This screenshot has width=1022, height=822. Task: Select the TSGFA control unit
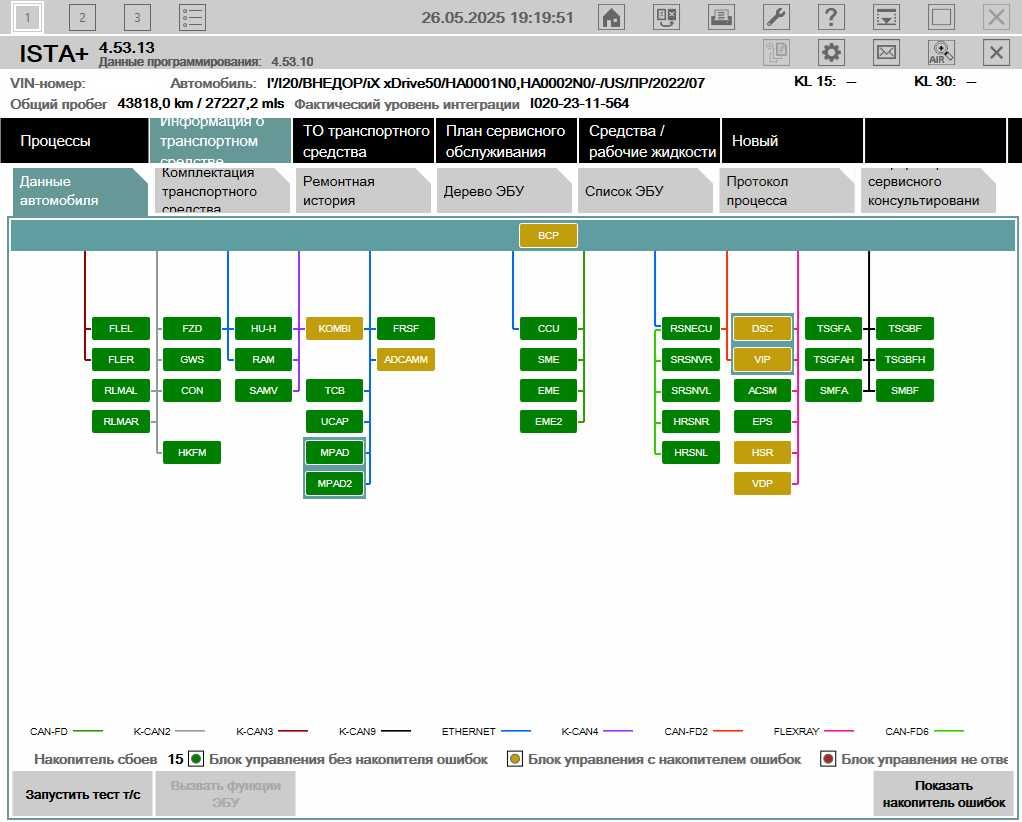click(x=834, y=329)
